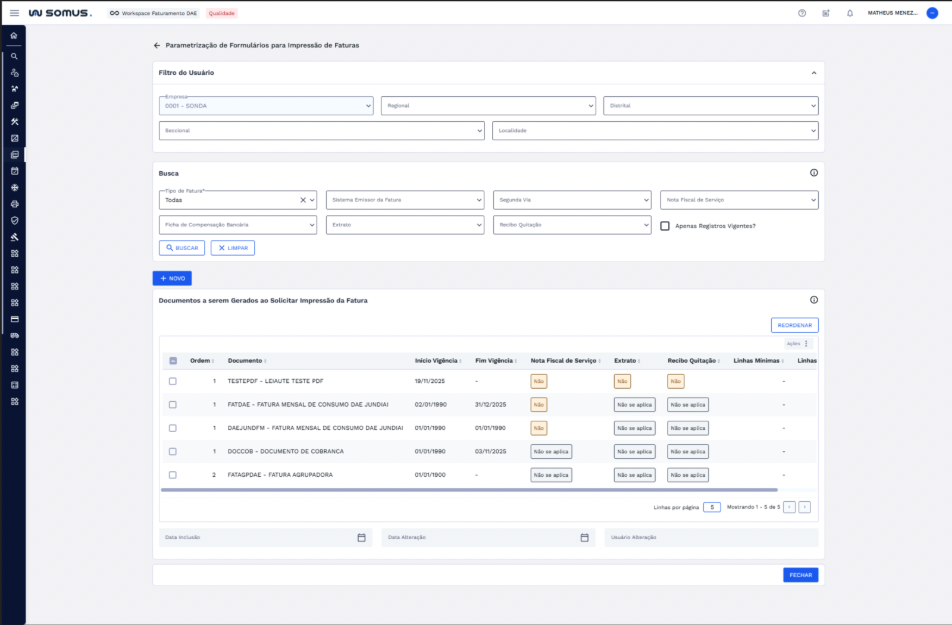Open the Tipo de Fatura dropdown
The height and width of the screenshot is (625, 952).
238,200
